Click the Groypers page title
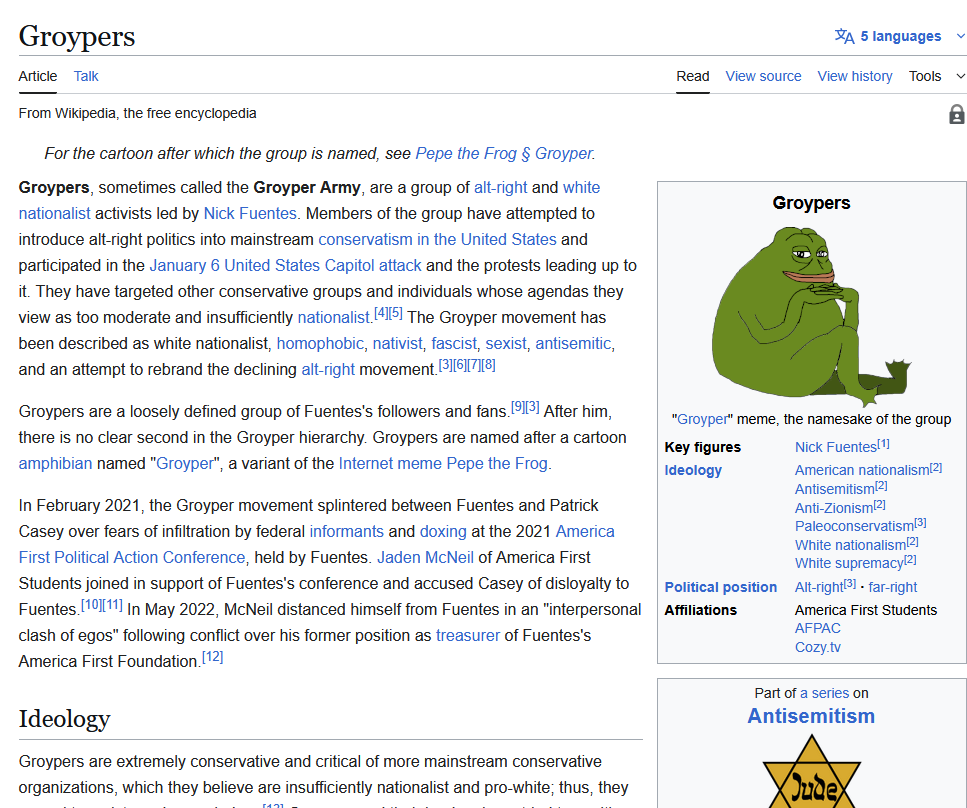The width and height of the screenshot is (967, 808). 76,36
